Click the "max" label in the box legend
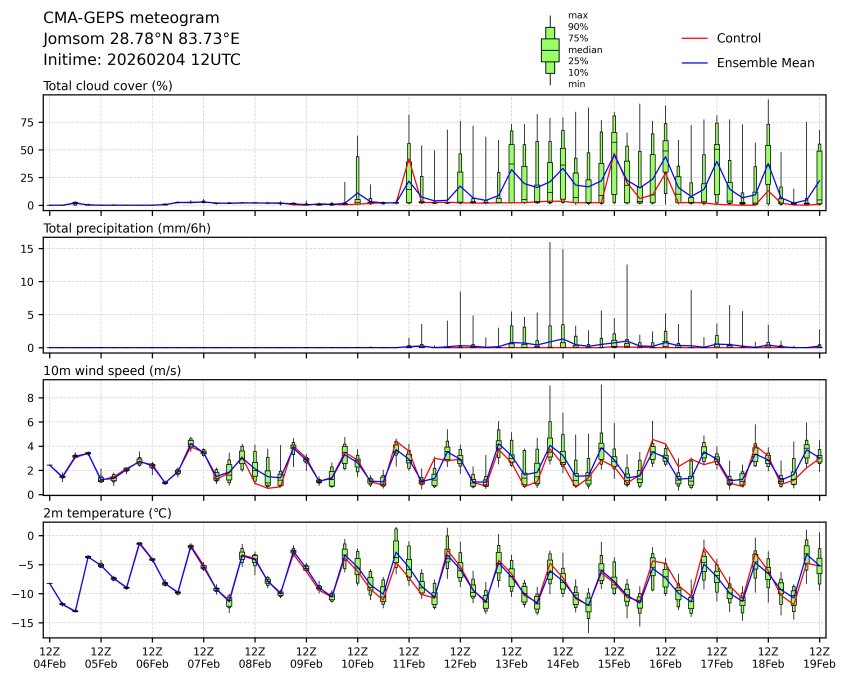Image resolution: width=847 pixels, height=681 pixels. click(x=577, y=15)
